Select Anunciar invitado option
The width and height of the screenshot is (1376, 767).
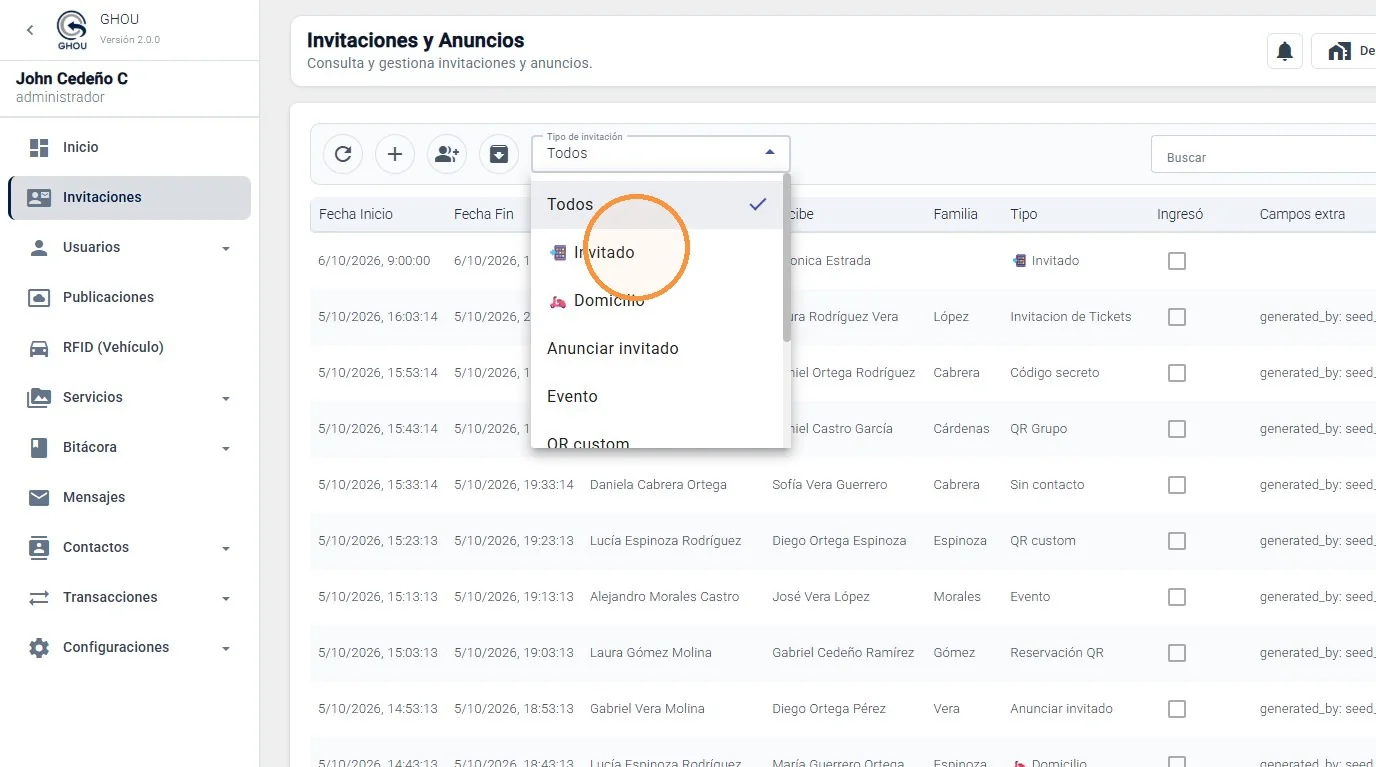[657, 348]
